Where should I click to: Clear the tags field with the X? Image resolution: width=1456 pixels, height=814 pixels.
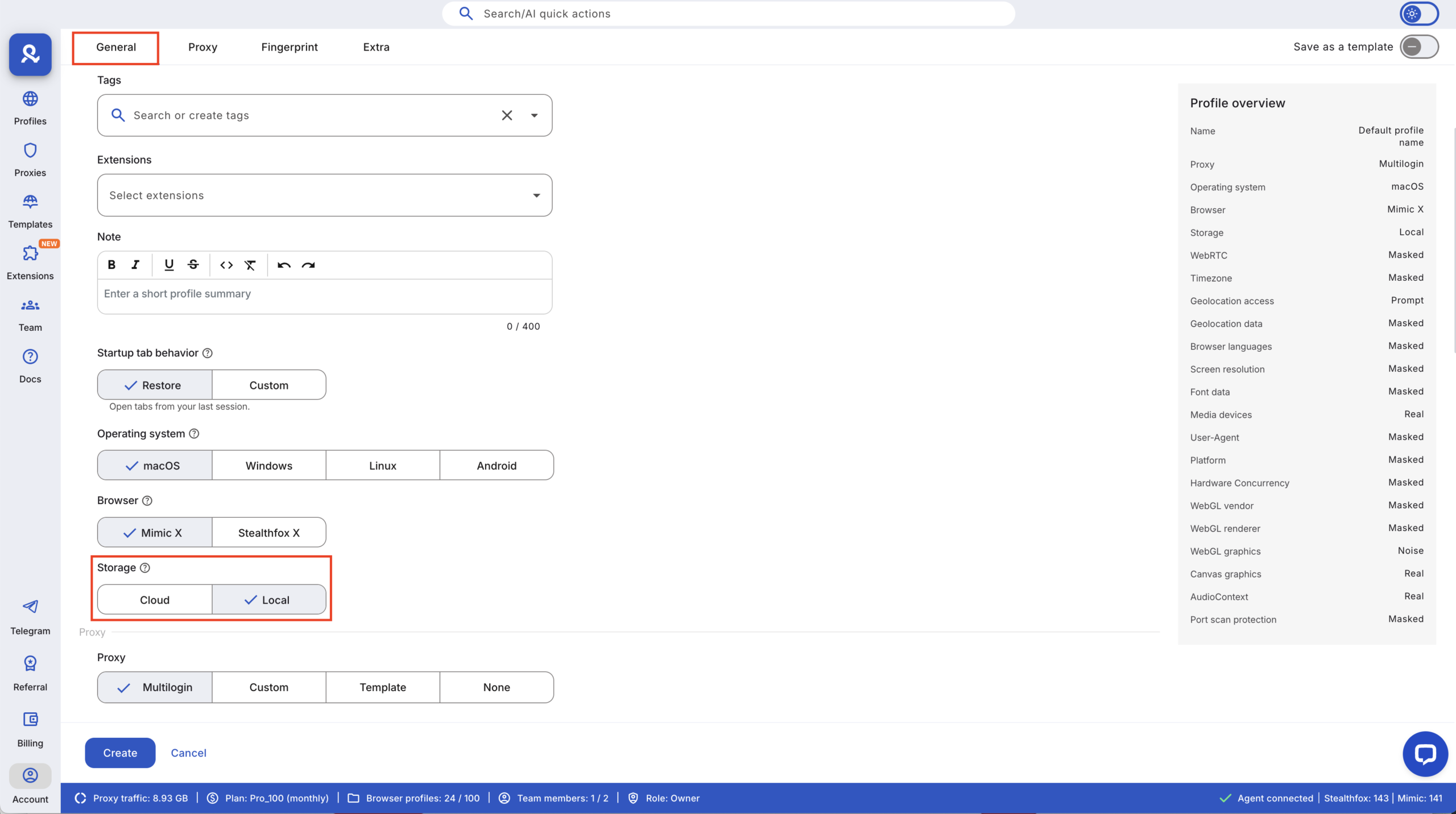pyautogui.click(x=507, y=115)
